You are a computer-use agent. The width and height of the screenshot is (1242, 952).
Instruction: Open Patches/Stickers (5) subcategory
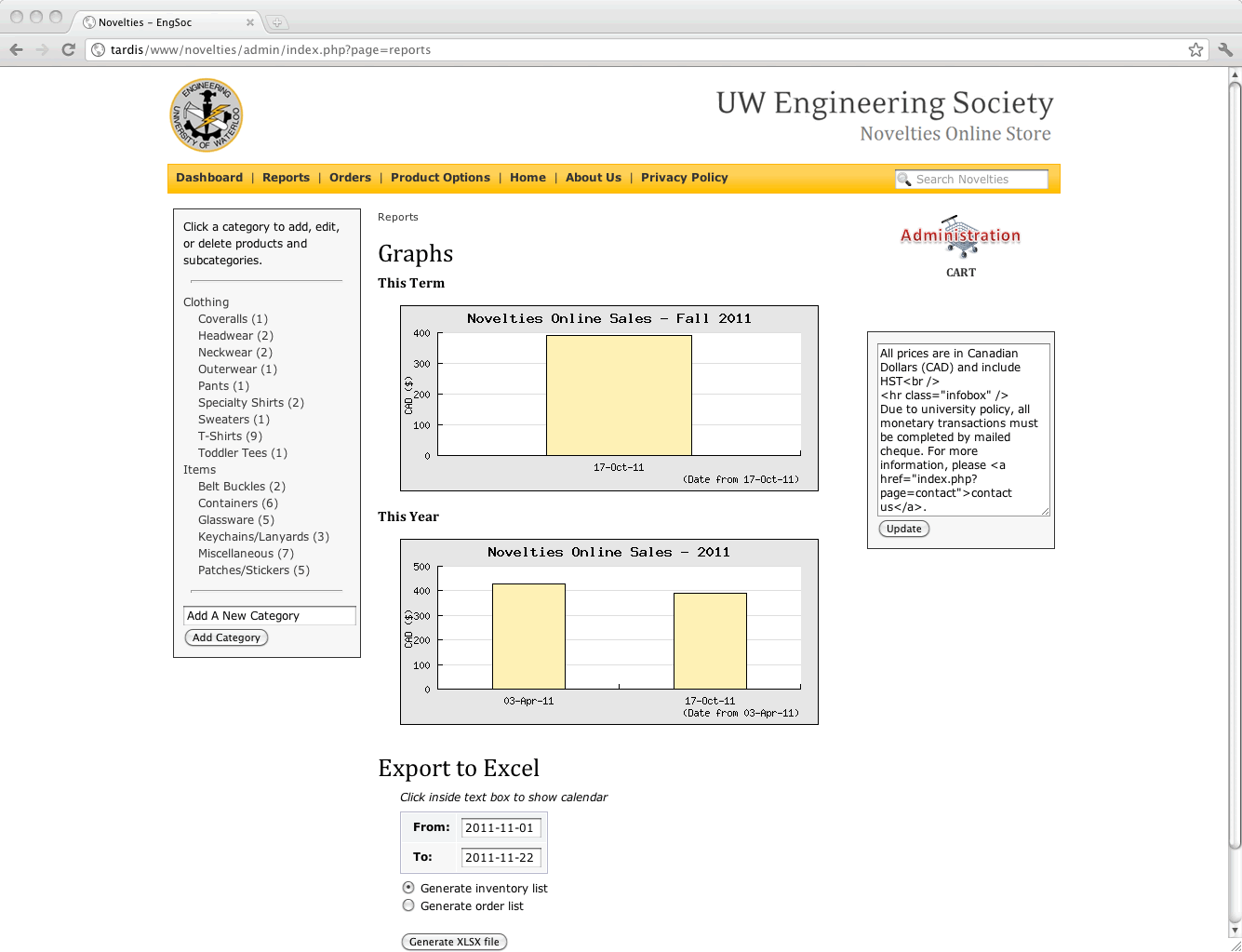254,570
